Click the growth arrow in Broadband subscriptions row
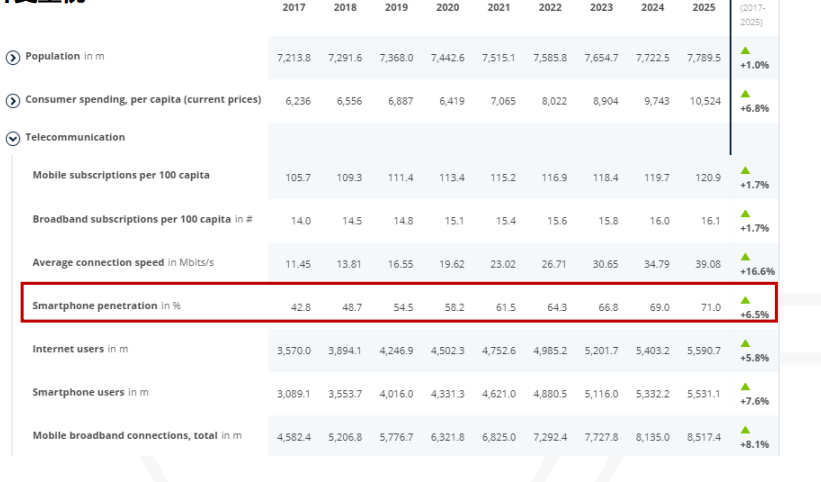Image resolution: width=821 pixels, height=482 pixels. coord(745,213)
